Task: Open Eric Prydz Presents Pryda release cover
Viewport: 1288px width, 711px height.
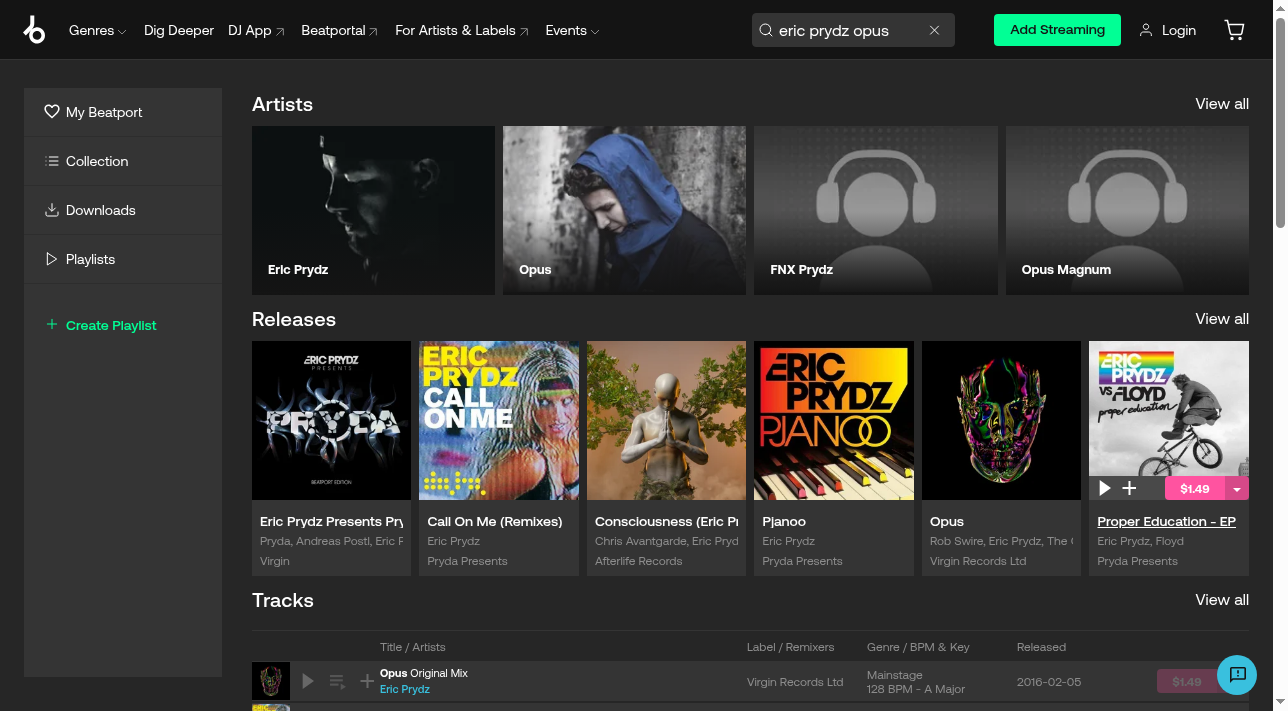Action: (x=331, y=420)
